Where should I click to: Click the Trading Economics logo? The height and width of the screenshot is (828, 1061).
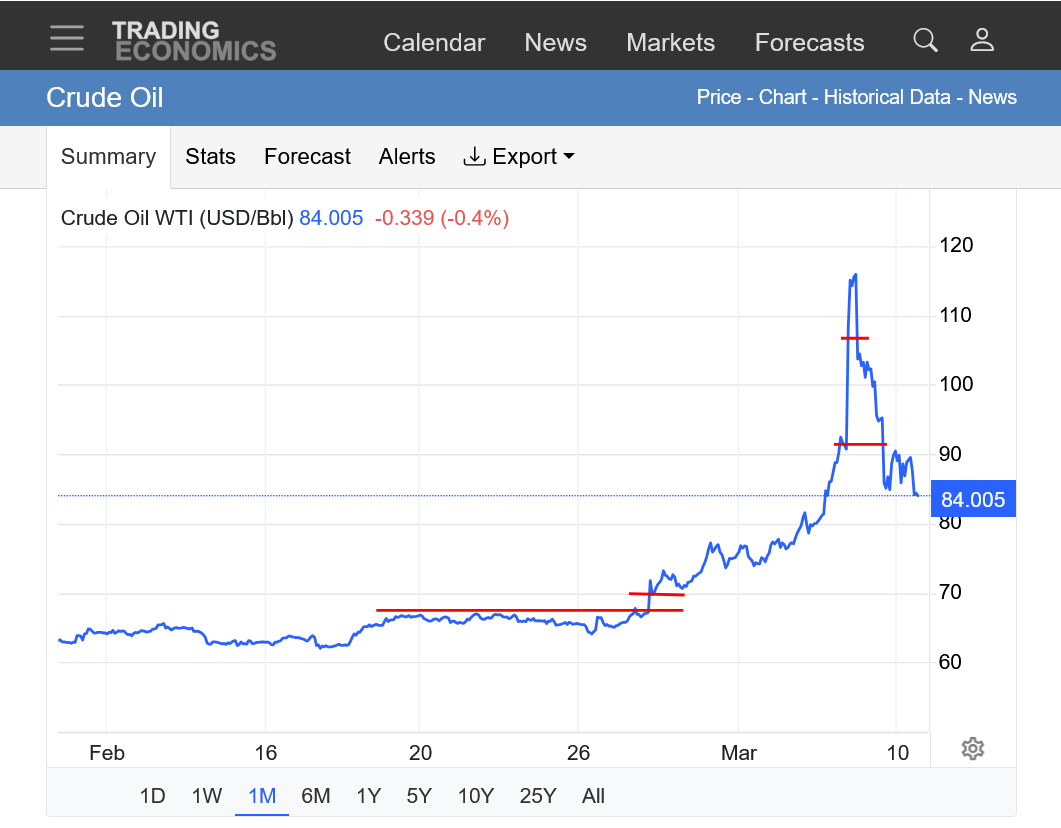click(x=193, y=41)
